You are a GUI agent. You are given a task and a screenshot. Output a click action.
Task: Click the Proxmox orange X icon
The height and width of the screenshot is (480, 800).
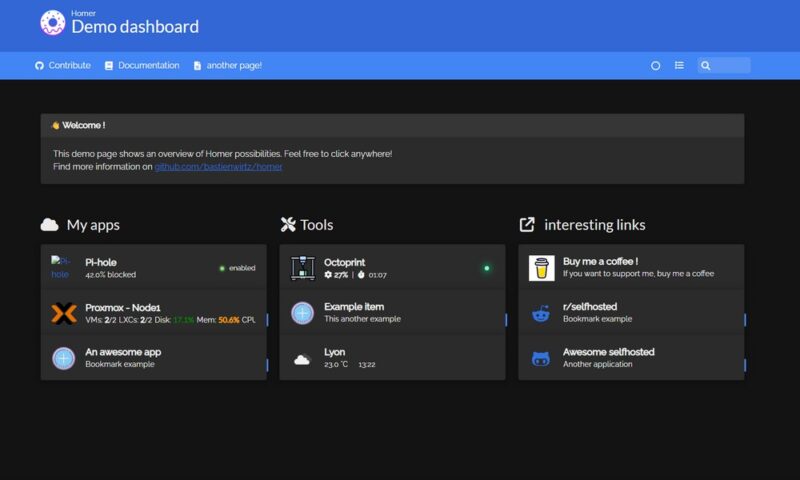[x=64, y=313]
